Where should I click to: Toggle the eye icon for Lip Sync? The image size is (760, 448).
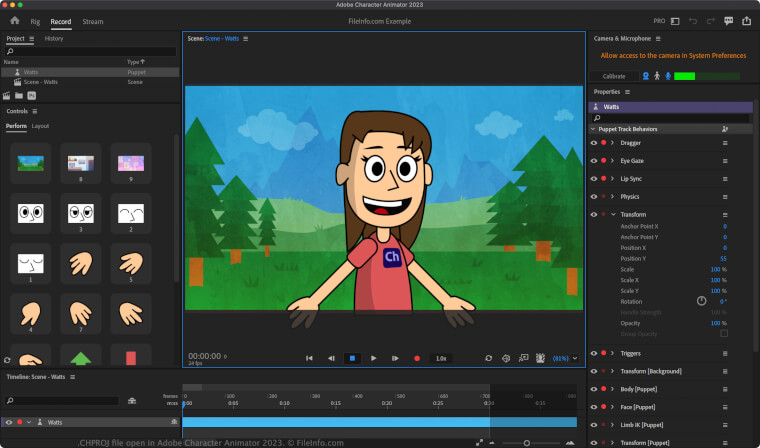593,179
